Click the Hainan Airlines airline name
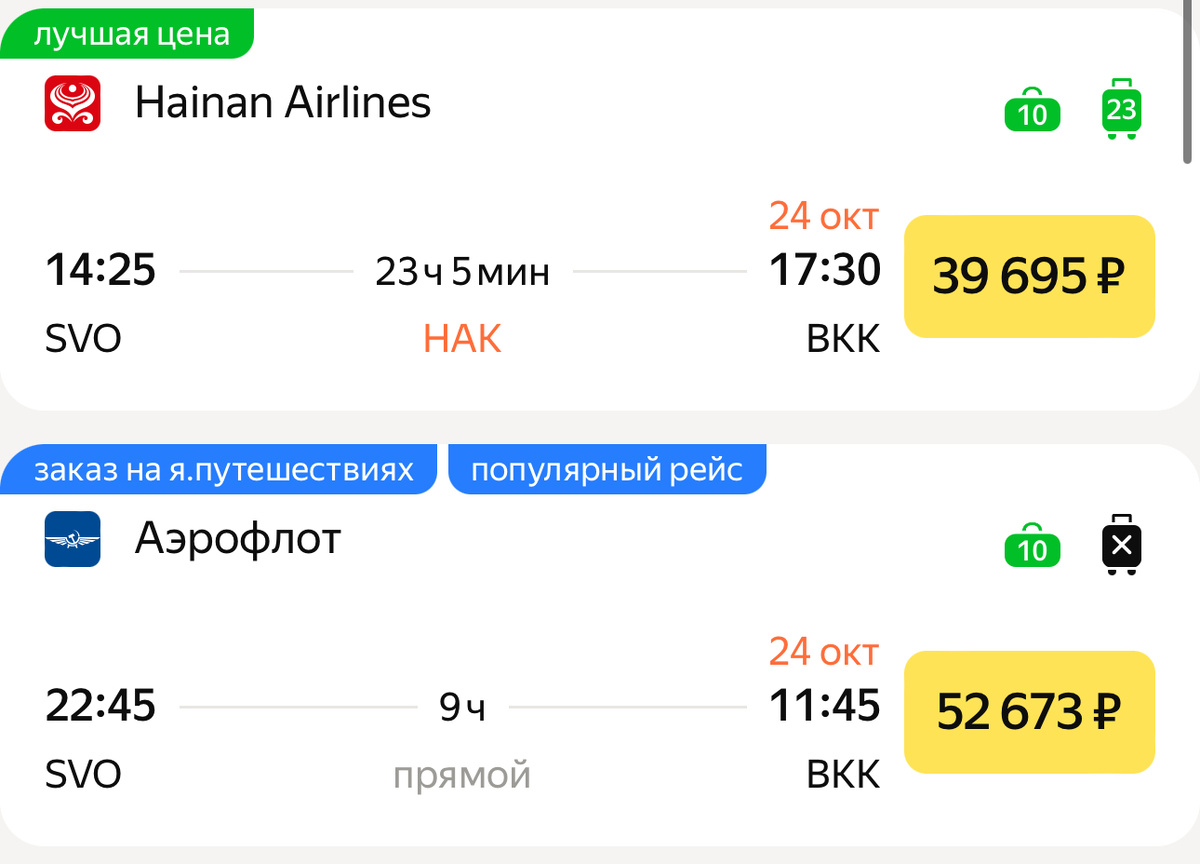 [283, 102]
